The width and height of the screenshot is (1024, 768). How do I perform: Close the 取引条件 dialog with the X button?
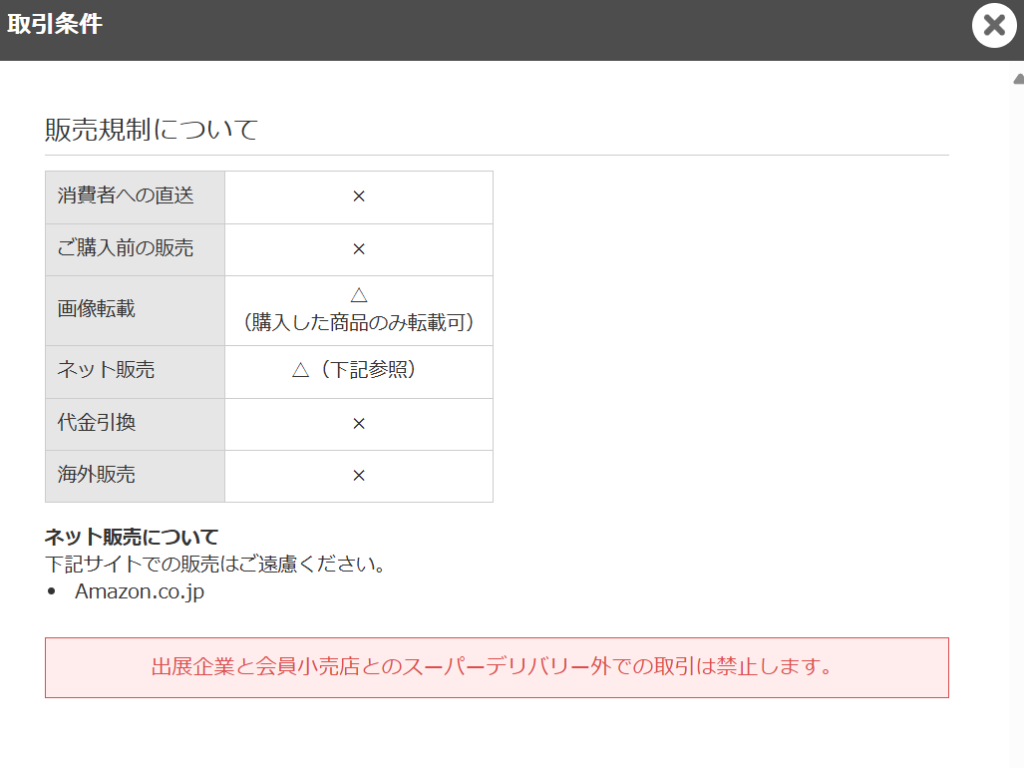pyautogui.click(x=993, y=26)
